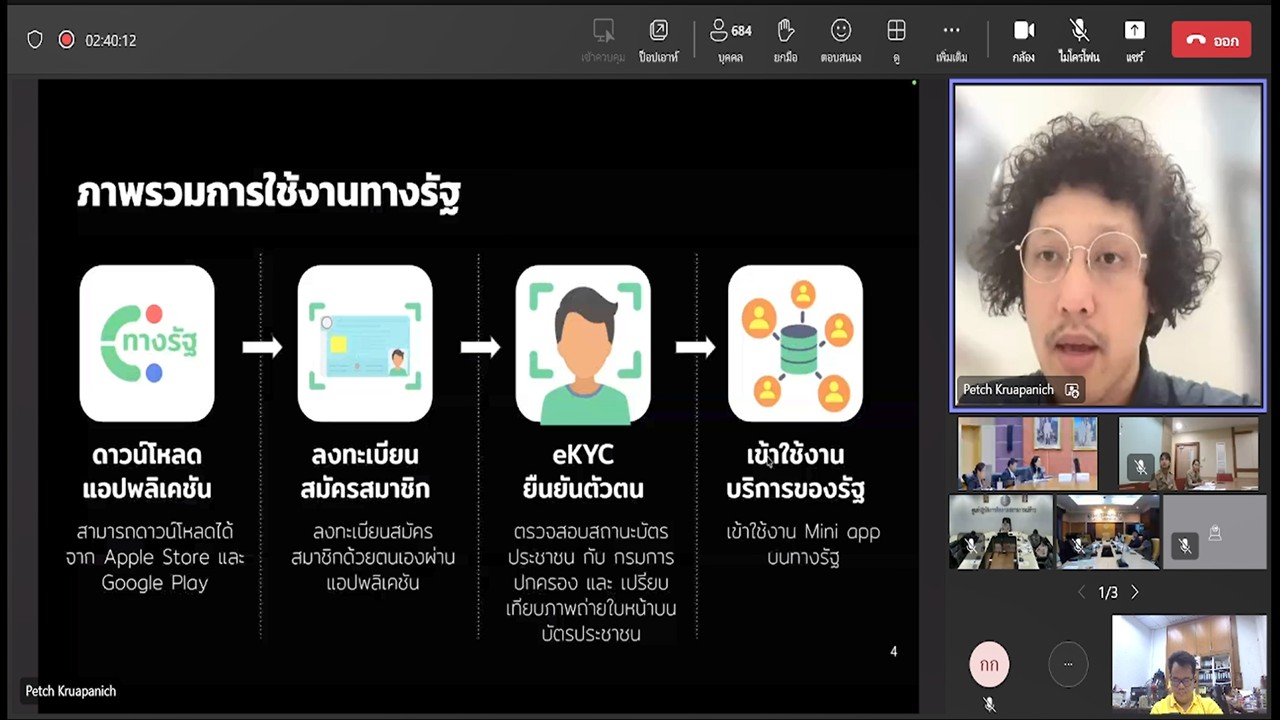This screenshot has width=1280, height=720.
Task: Select the gray camera-off participant tile
Action: click(1215, 532)
